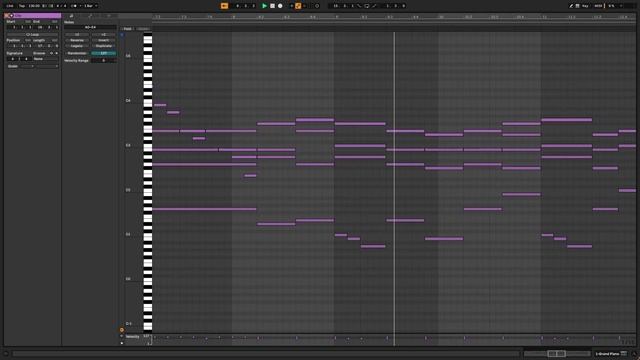
Task: Open the Notes tab icon in the clip panel
Action: [71, 16]
